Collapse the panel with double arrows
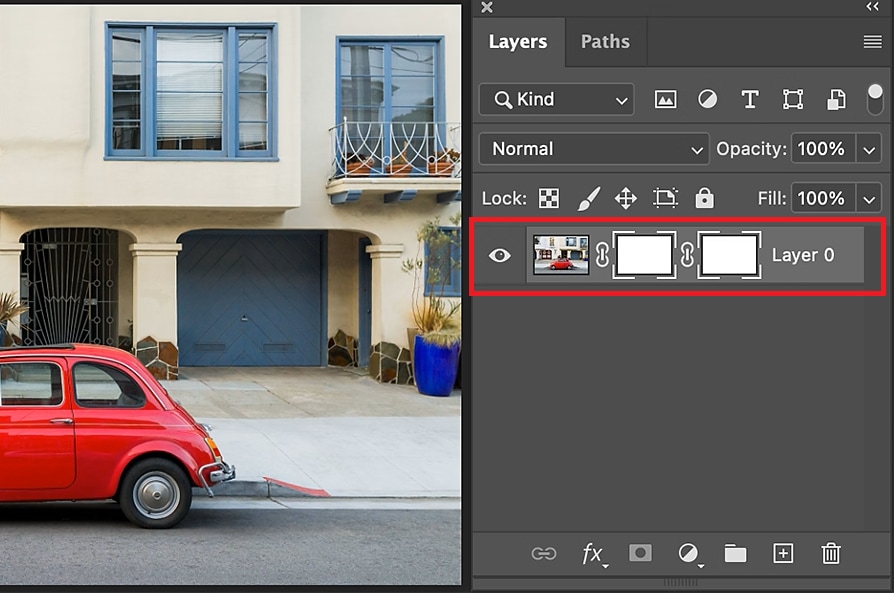The height and width of the screenshot is (593, 894). (872, 6)
